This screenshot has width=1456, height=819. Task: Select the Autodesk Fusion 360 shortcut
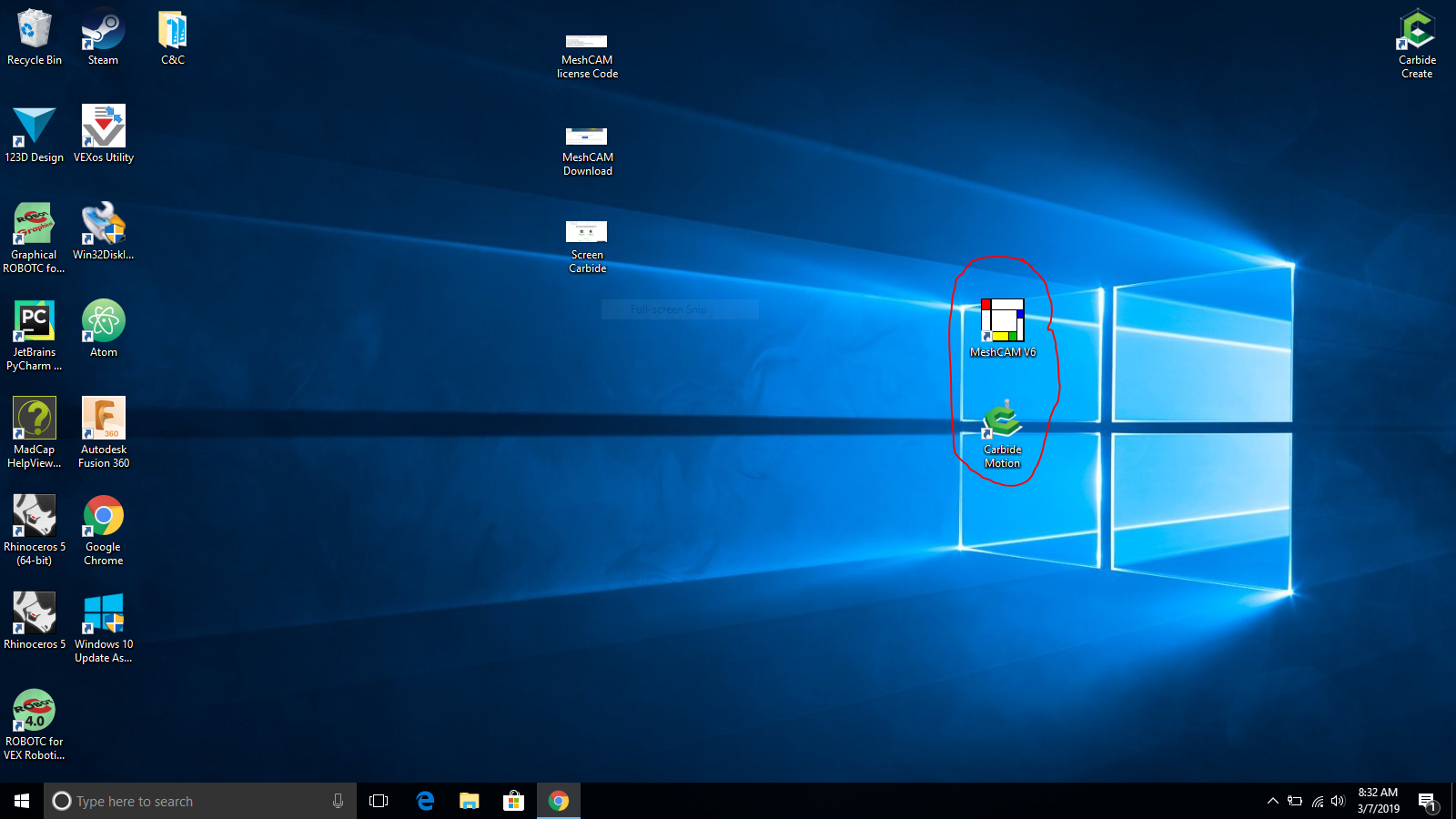click(104, 432)
